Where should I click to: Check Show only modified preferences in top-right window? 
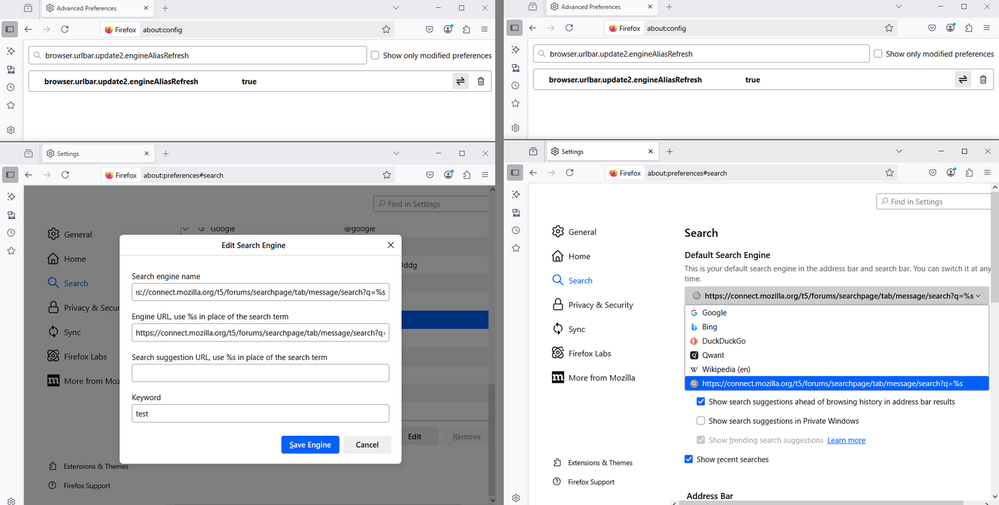pyautogui.click(x=878, y=54)
